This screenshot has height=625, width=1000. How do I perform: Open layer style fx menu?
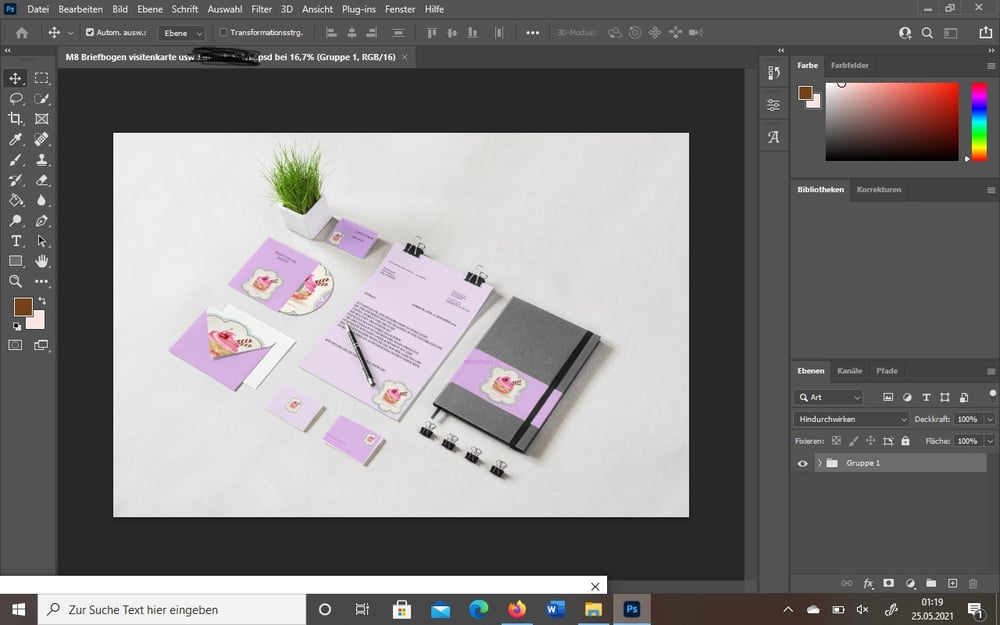pos(868,583)
